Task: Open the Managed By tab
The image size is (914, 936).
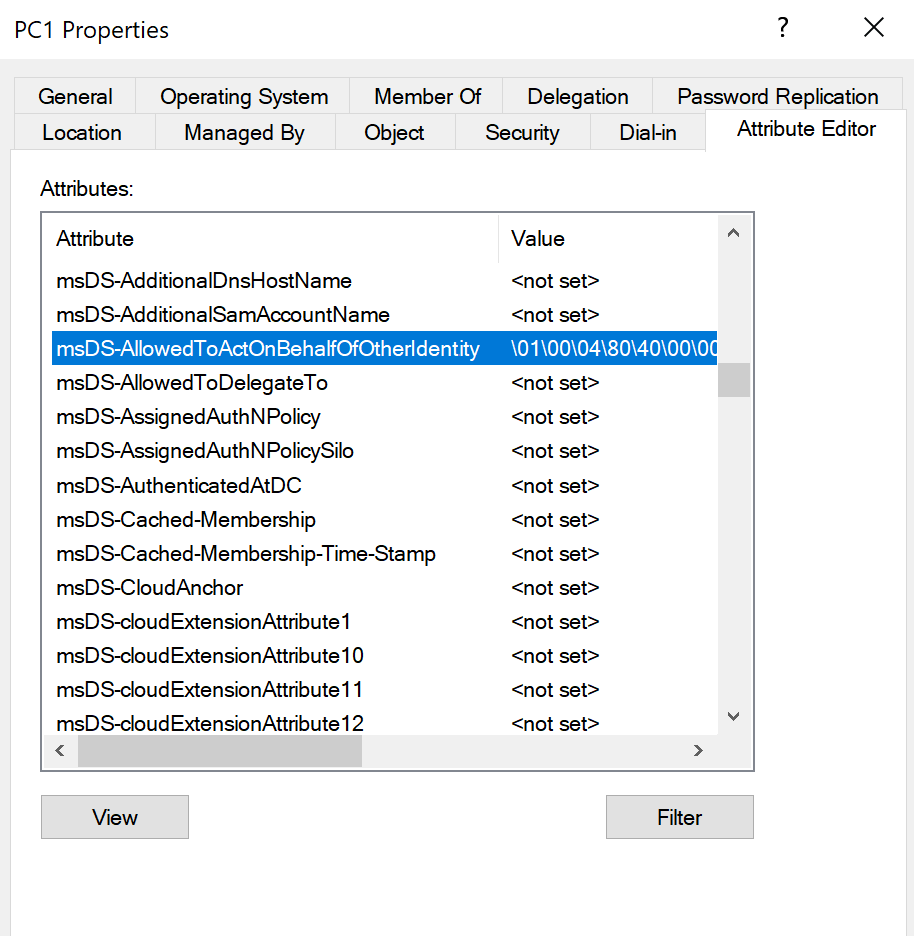Action: [244, 133]
